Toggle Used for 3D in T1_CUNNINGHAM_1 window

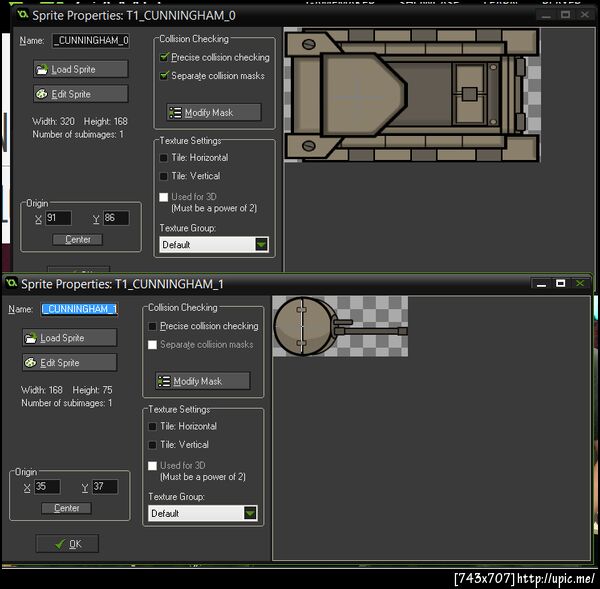point(152,466)
